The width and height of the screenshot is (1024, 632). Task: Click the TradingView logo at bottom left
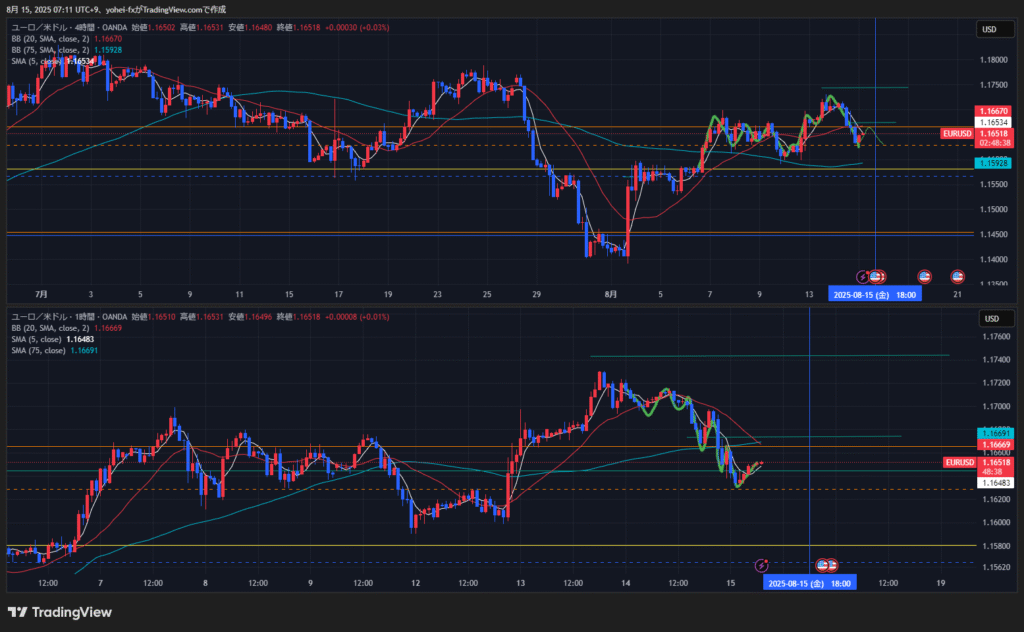60,612
